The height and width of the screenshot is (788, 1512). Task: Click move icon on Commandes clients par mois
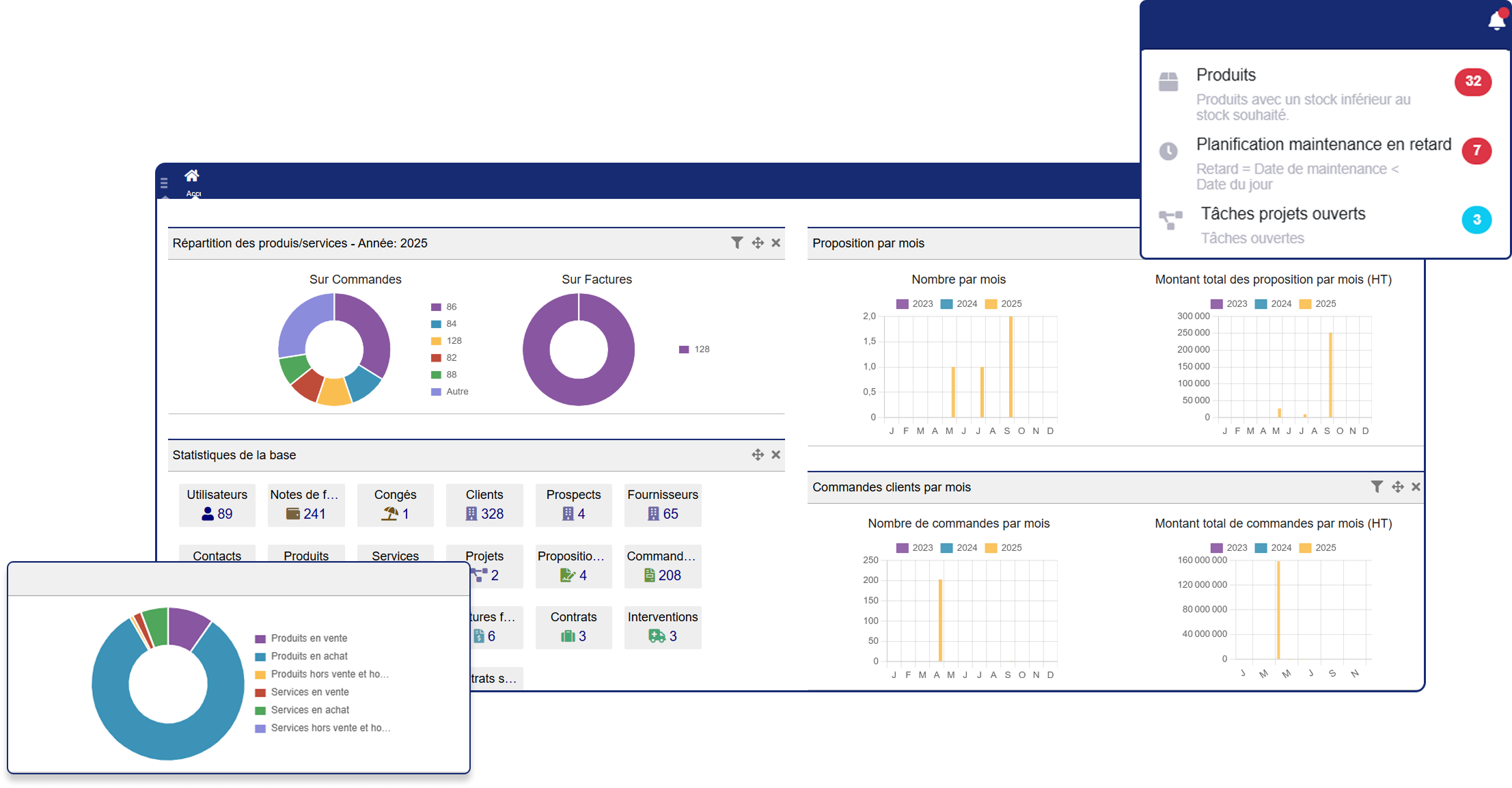click(x=1398, y=487)
